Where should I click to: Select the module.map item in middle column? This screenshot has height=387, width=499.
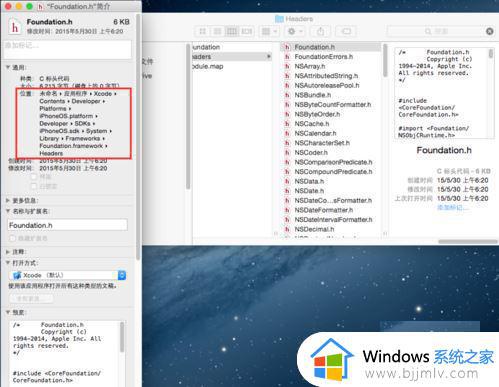tap(208, 66)
